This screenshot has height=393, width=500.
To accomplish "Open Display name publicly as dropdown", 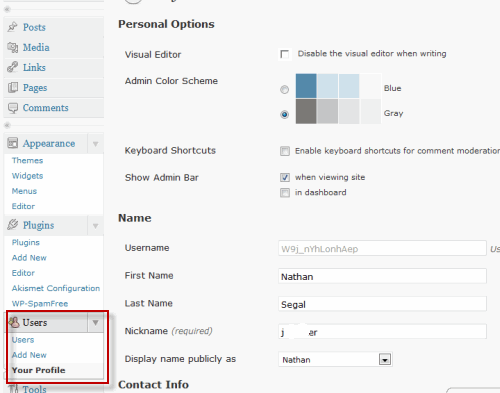I will coord(335,359).
